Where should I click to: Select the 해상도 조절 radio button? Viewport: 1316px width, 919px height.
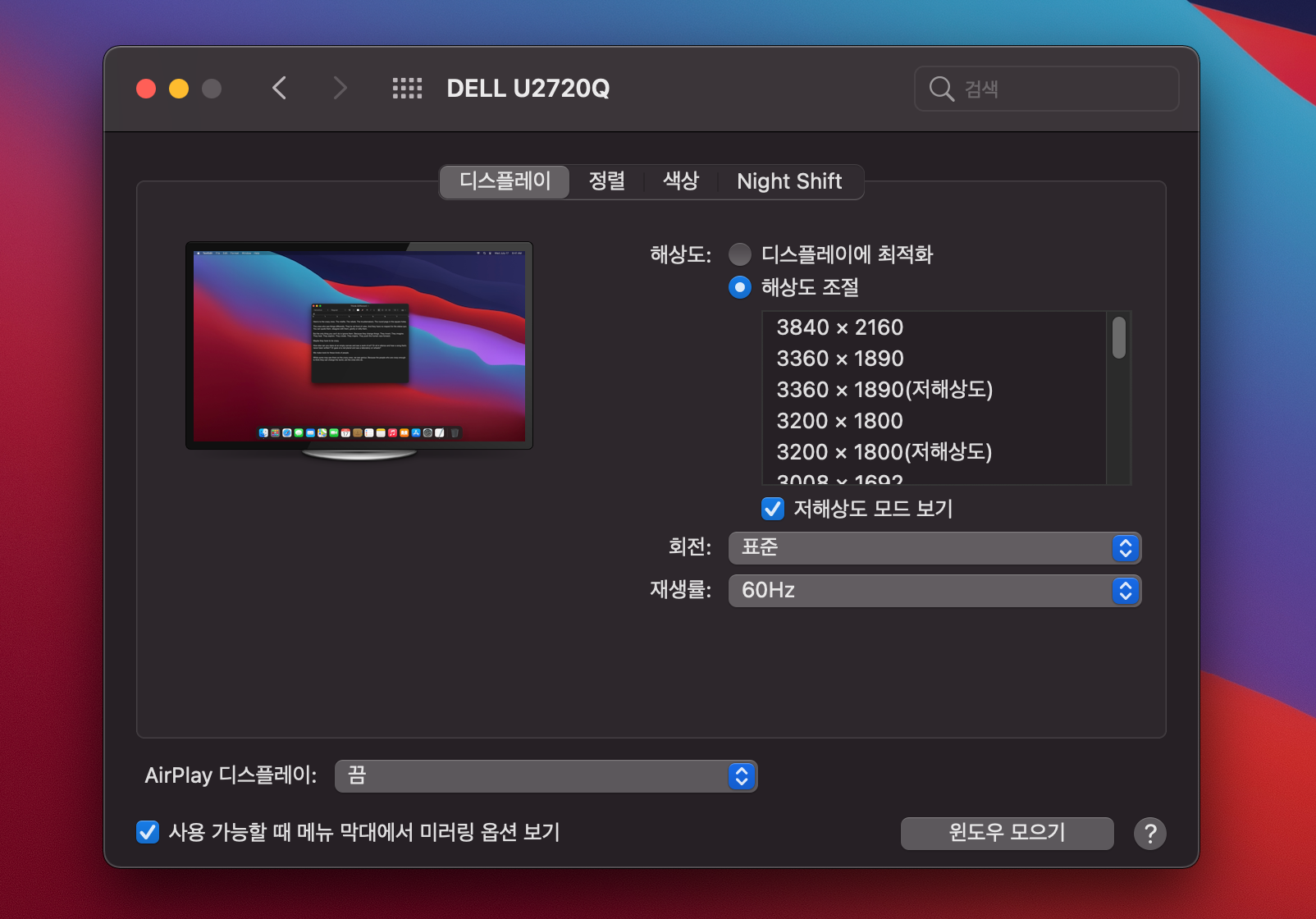point(740,287)
